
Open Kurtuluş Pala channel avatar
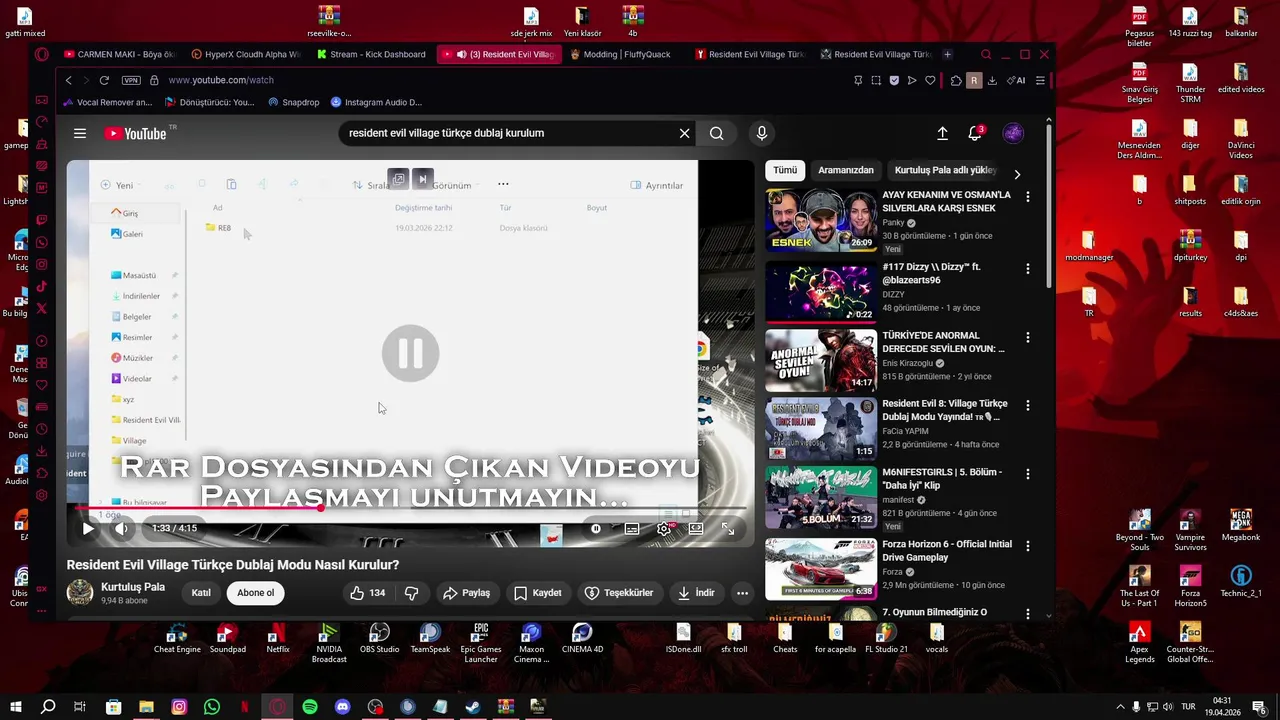[80, 593]
